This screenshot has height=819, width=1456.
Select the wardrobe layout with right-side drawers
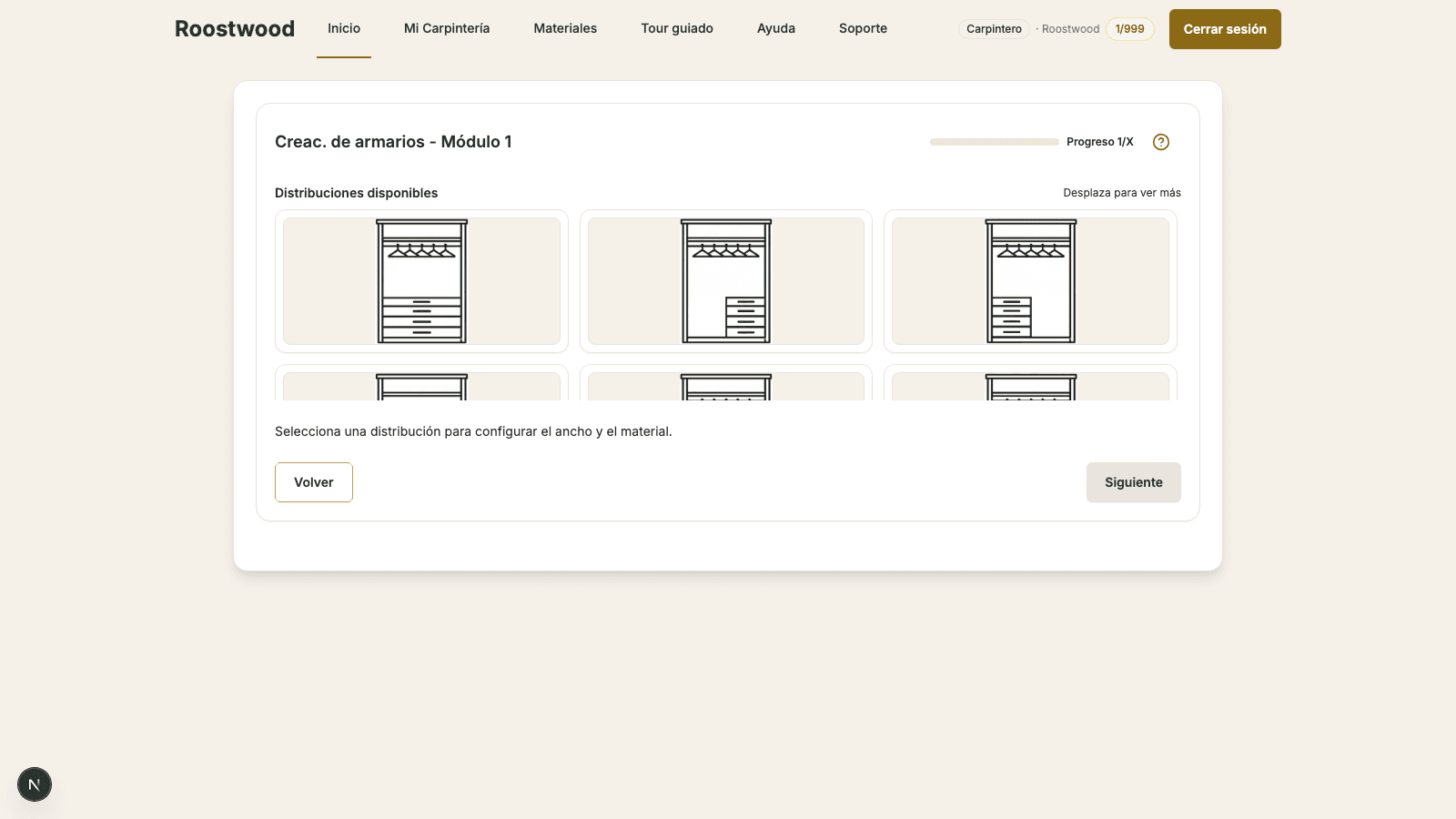point(726,281)
